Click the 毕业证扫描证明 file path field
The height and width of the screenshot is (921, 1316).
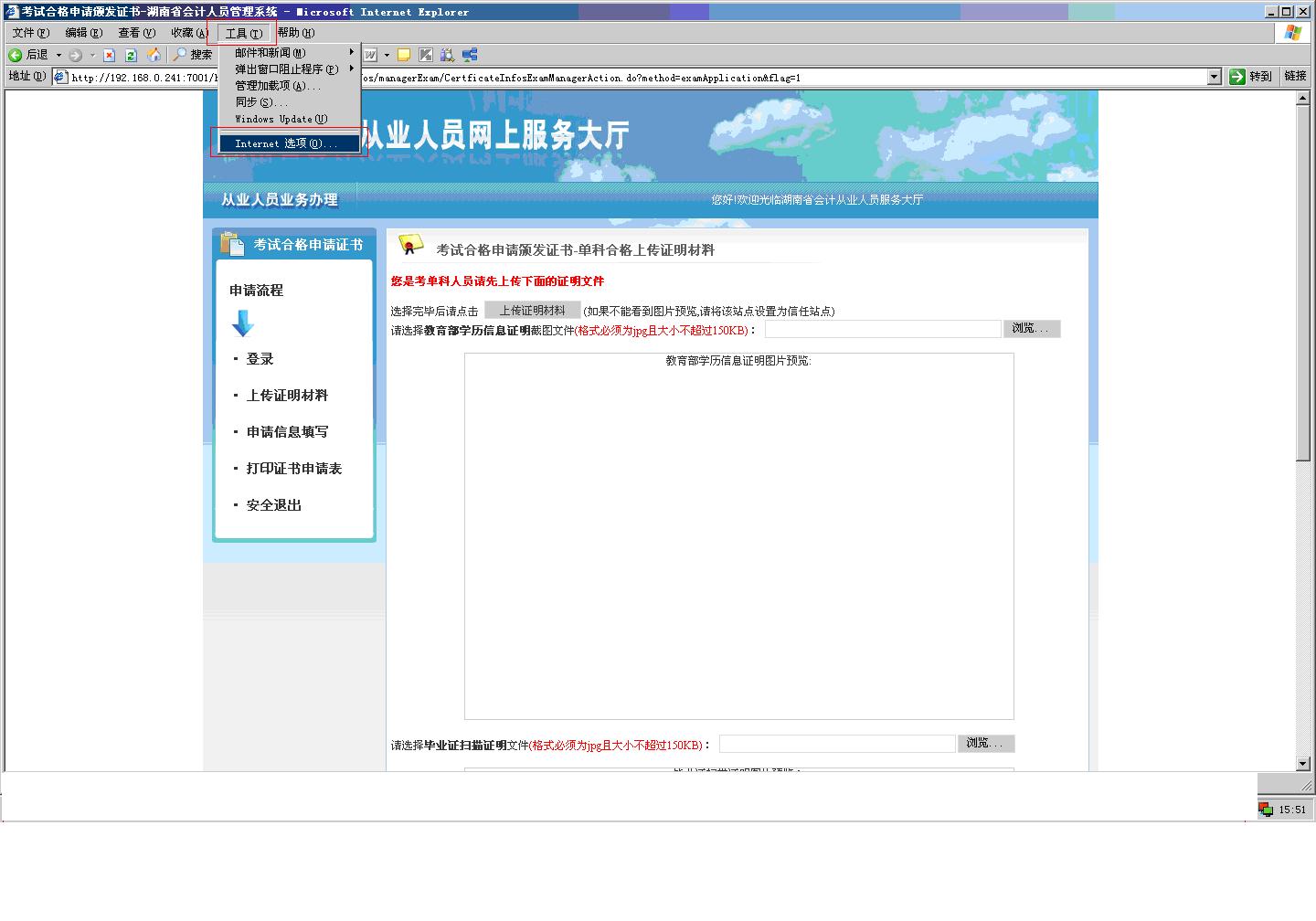coord(837,744)
